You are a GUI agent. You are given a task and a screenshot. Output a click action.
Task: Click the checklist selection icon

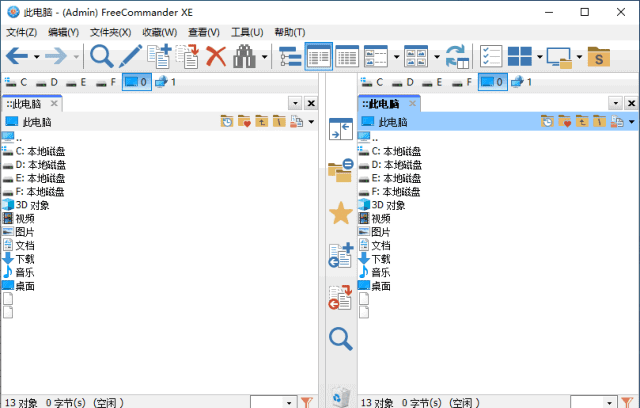pyautogui.click(x=491, y=56)
